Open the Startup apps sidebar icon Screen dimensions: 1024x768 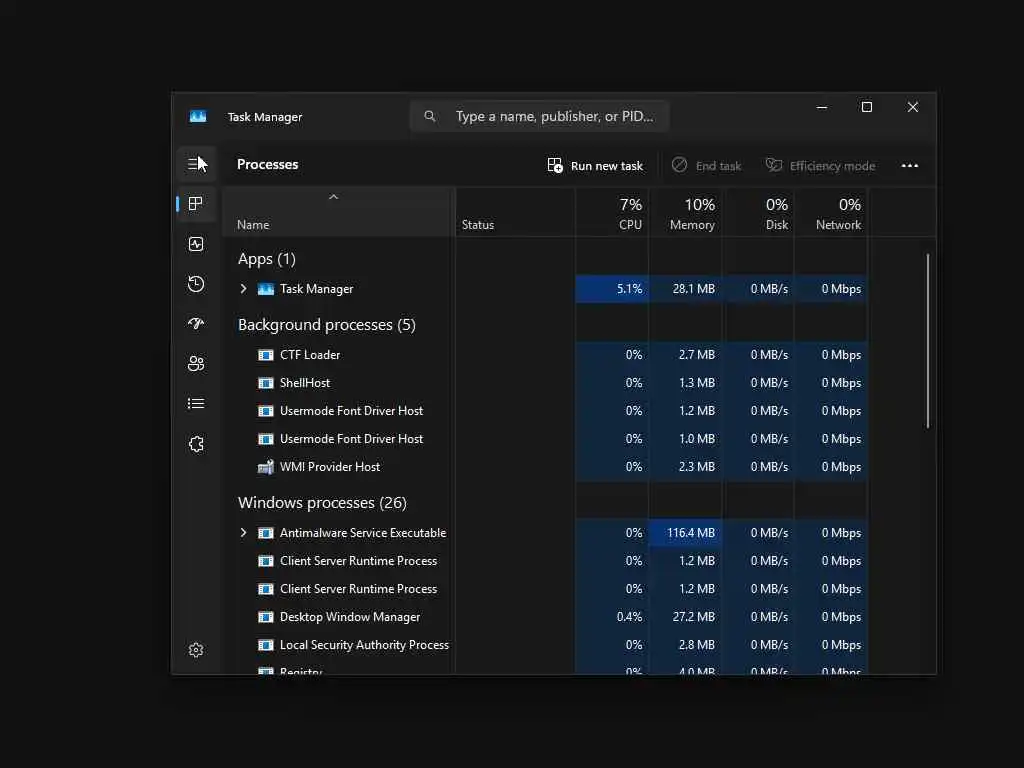(x=195, y=324)
